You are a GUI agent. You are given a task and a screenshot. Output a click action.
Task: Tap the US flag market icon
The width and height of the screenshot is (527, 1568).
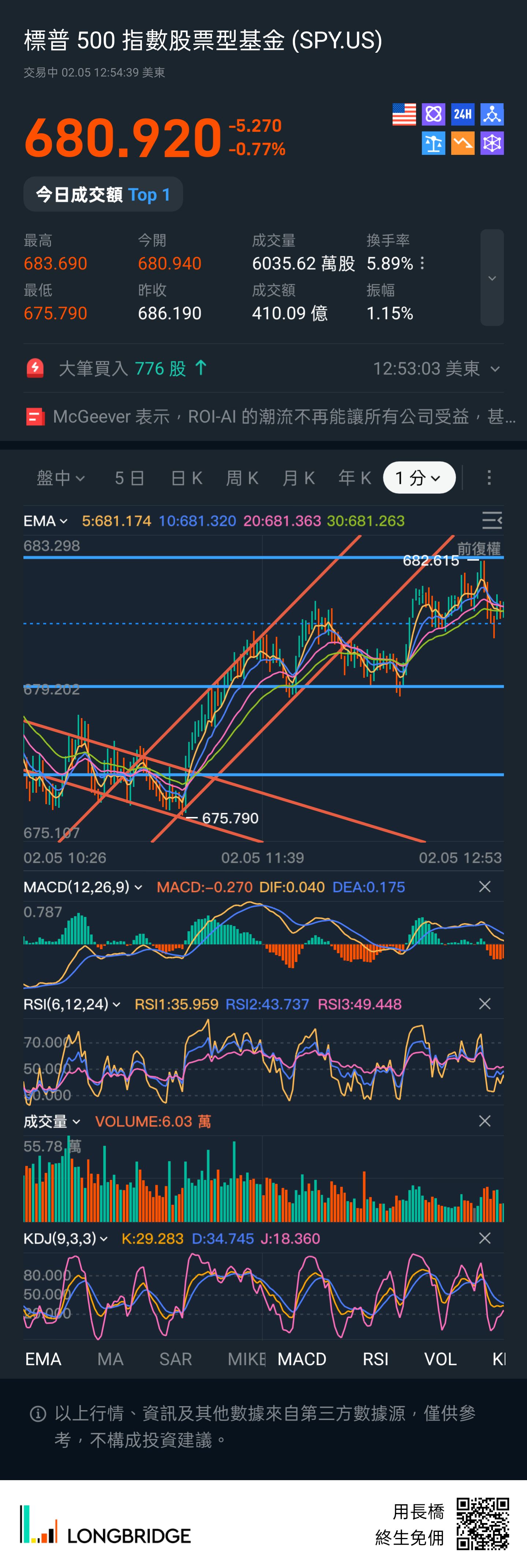pyautogui.click(x=403, y=114)
